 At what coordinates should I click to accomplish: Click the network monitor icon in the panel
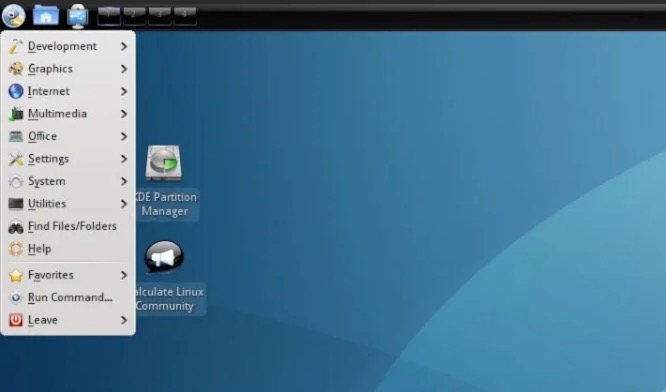click(x=78, y=16)
